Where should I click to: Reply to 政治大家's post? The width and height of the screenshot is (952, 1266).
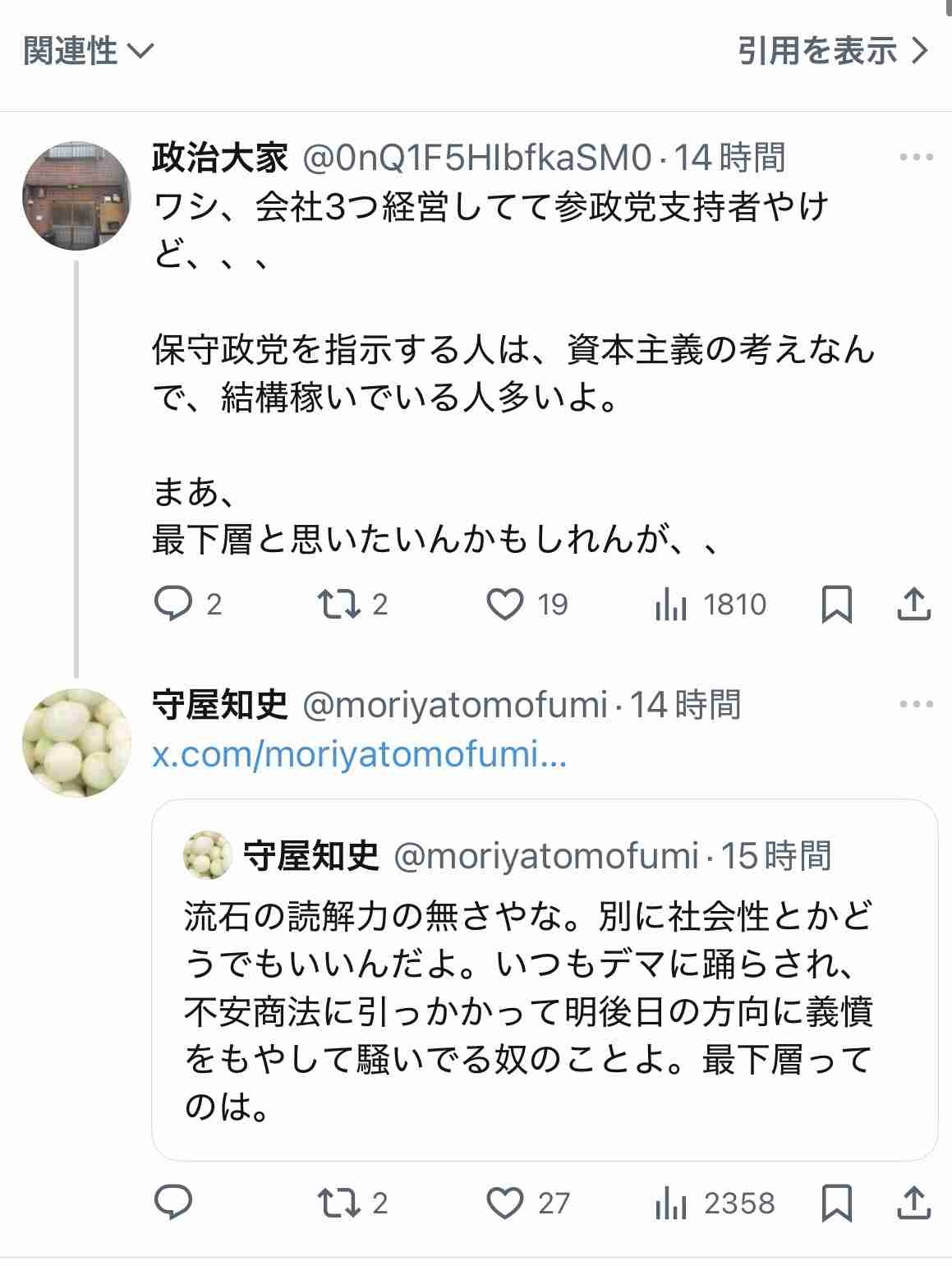coord(173,605)
